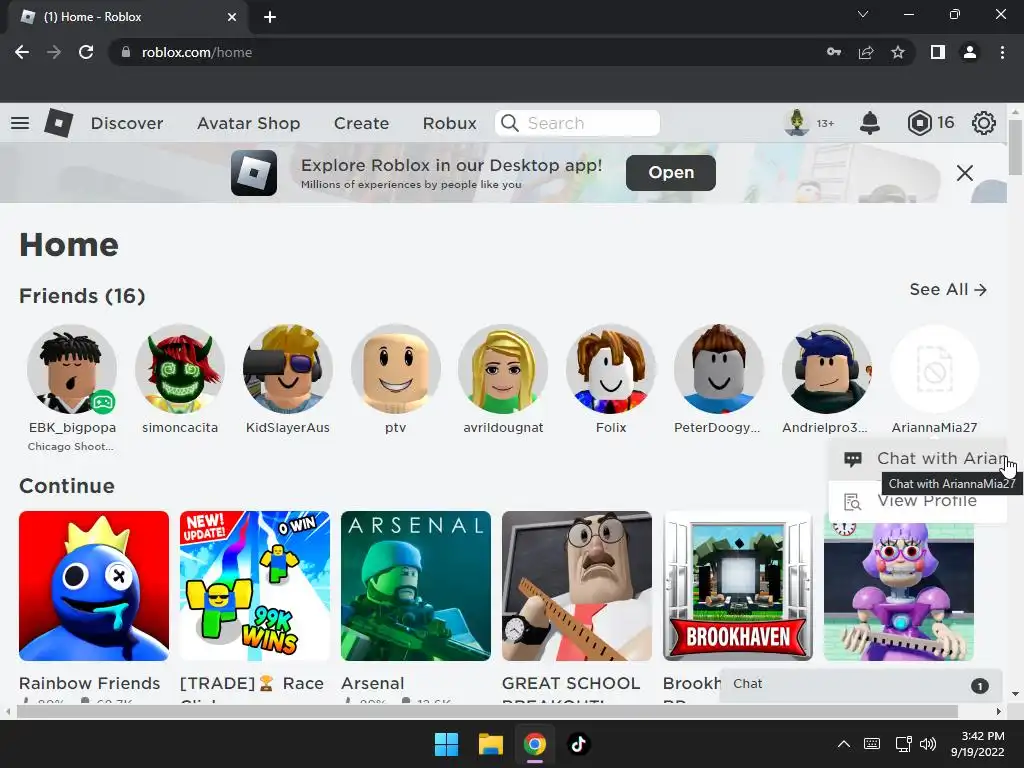Viewport: 1024px width, 768px height.
Task: Open AriannaMia27's blocked avatar
Action: point(935,369)
